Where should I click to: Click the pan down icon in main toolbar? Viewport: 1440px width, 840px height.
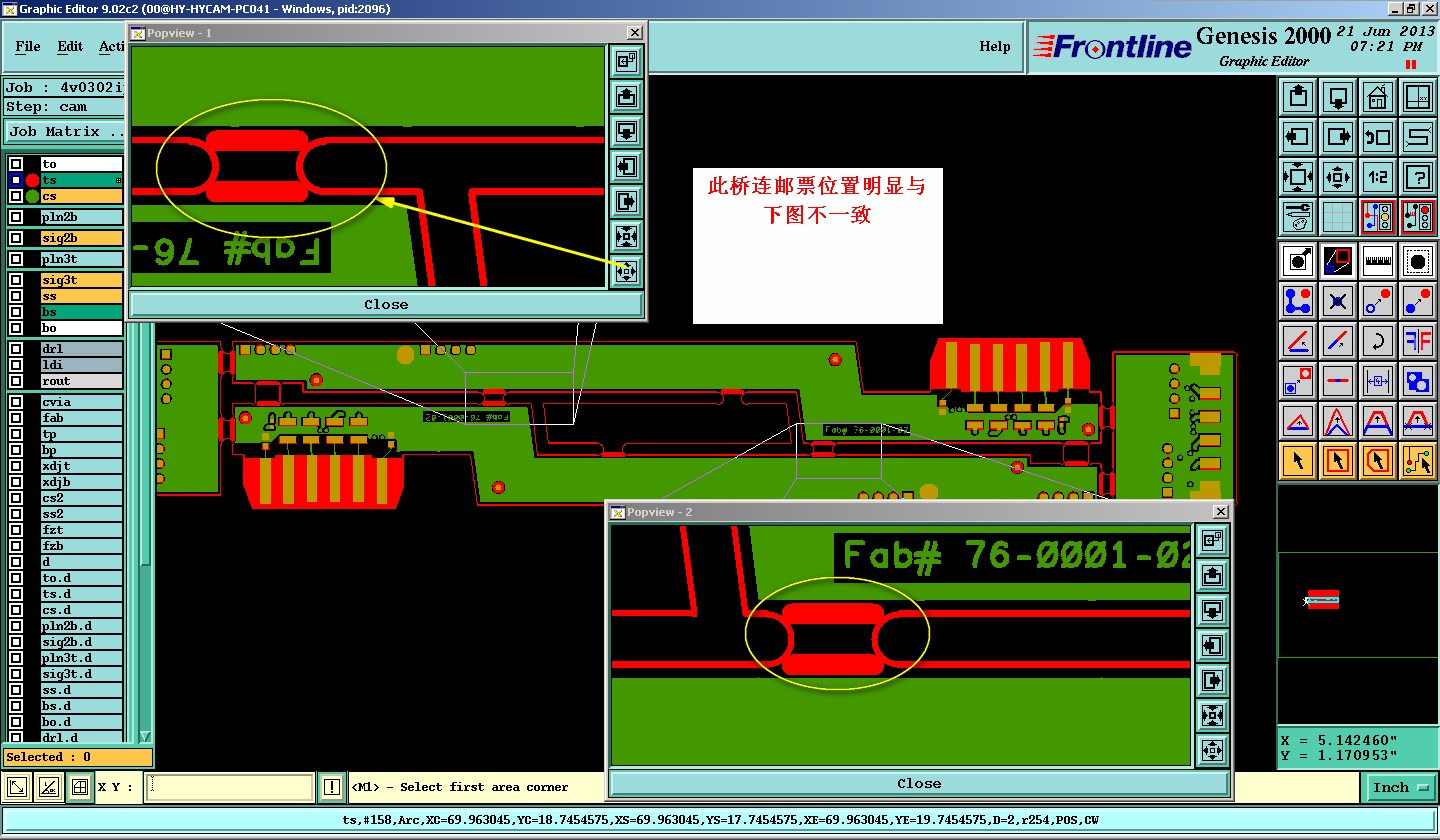tap(1338, 98)
